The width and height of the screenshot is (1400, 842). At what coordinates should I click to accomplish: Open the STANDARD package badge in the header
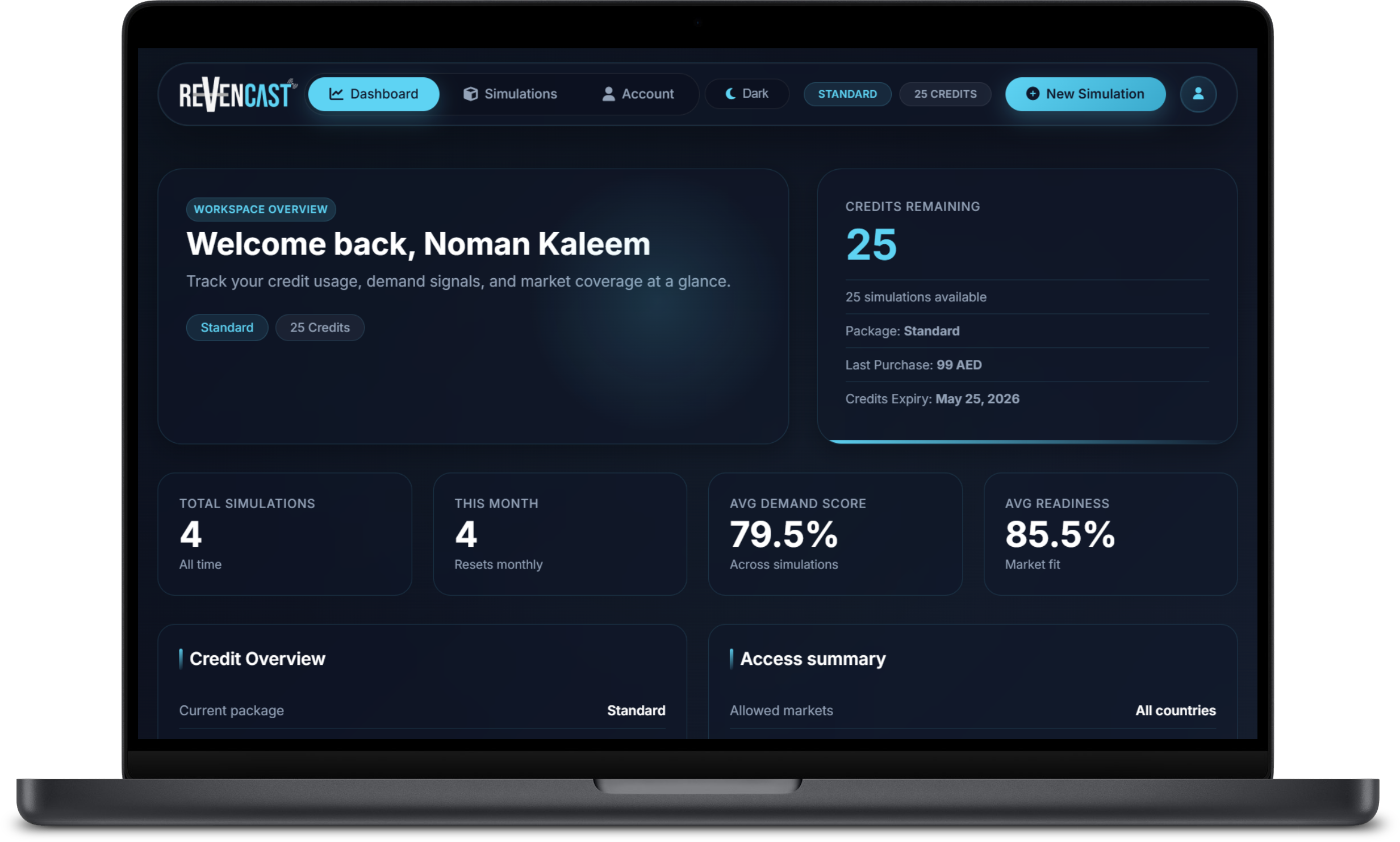pyautogui.click(x=847, y=94)
